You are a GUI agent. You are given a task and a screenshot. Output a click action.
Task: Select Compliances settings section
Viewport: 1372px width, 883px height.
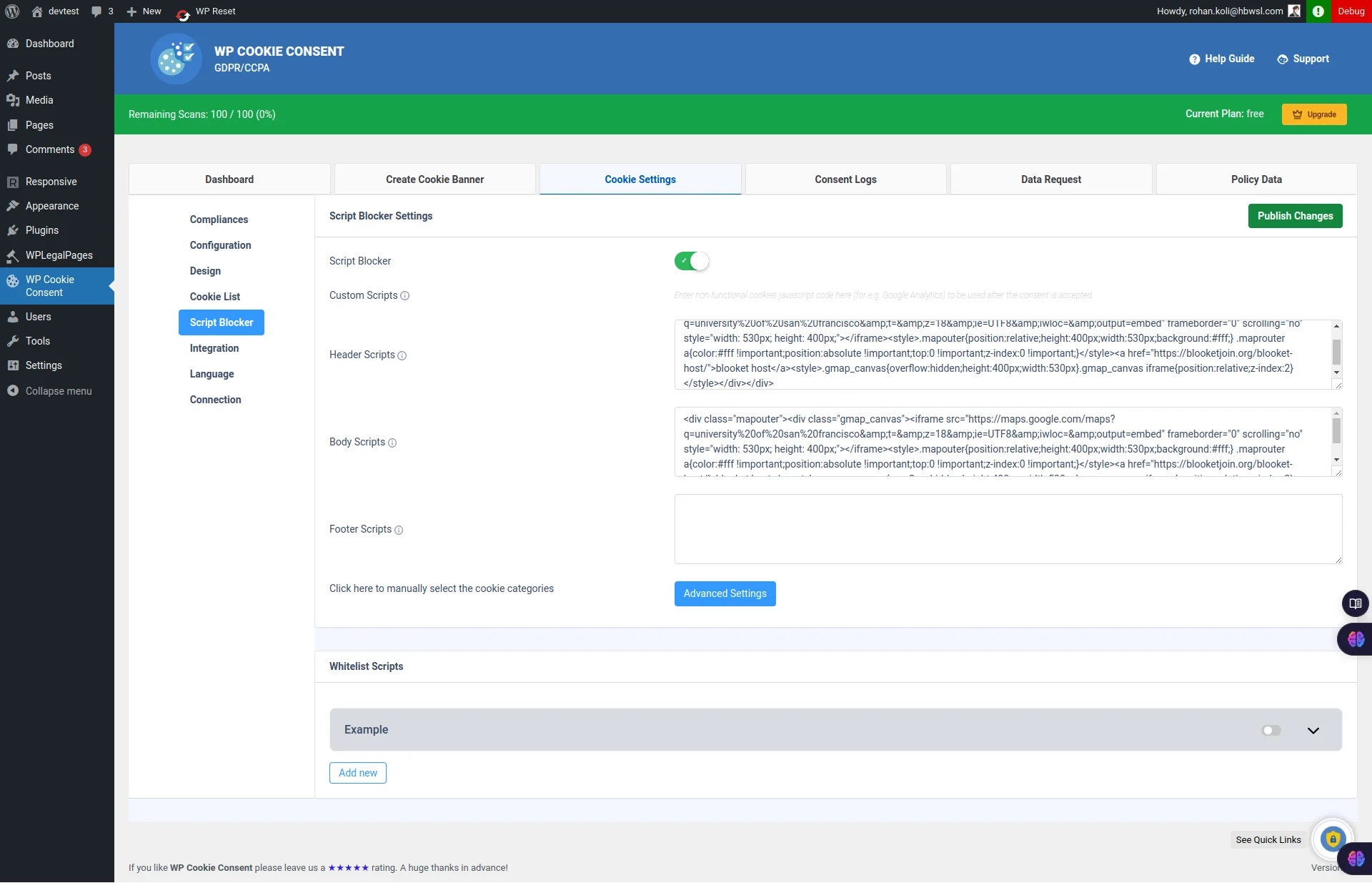coord(219,219)
